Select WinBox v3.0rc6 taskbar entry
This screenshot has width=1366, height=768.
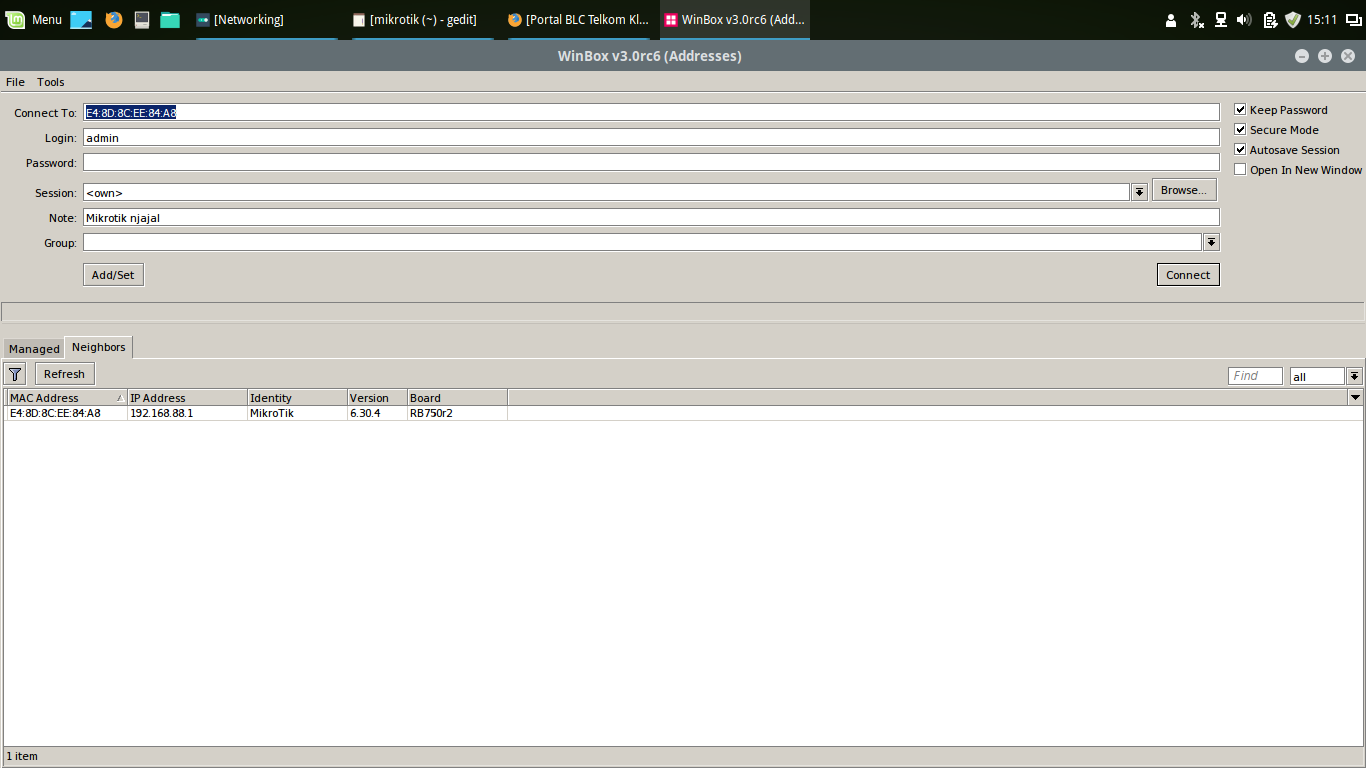pyautogui.click(x=734, y=19)
